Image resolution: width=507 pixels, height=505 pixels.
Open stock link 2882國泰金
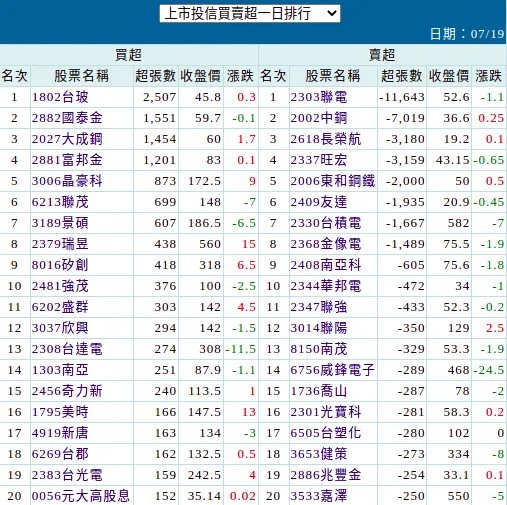[67, 118]
